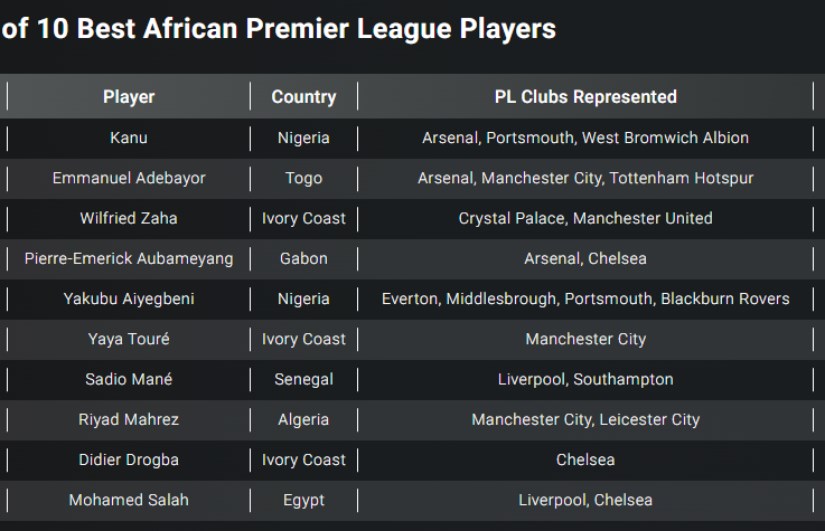Click Yakubu Aiyegbeni's name cell
Viewport: 825px width, 531px height.
pos(129,299)
